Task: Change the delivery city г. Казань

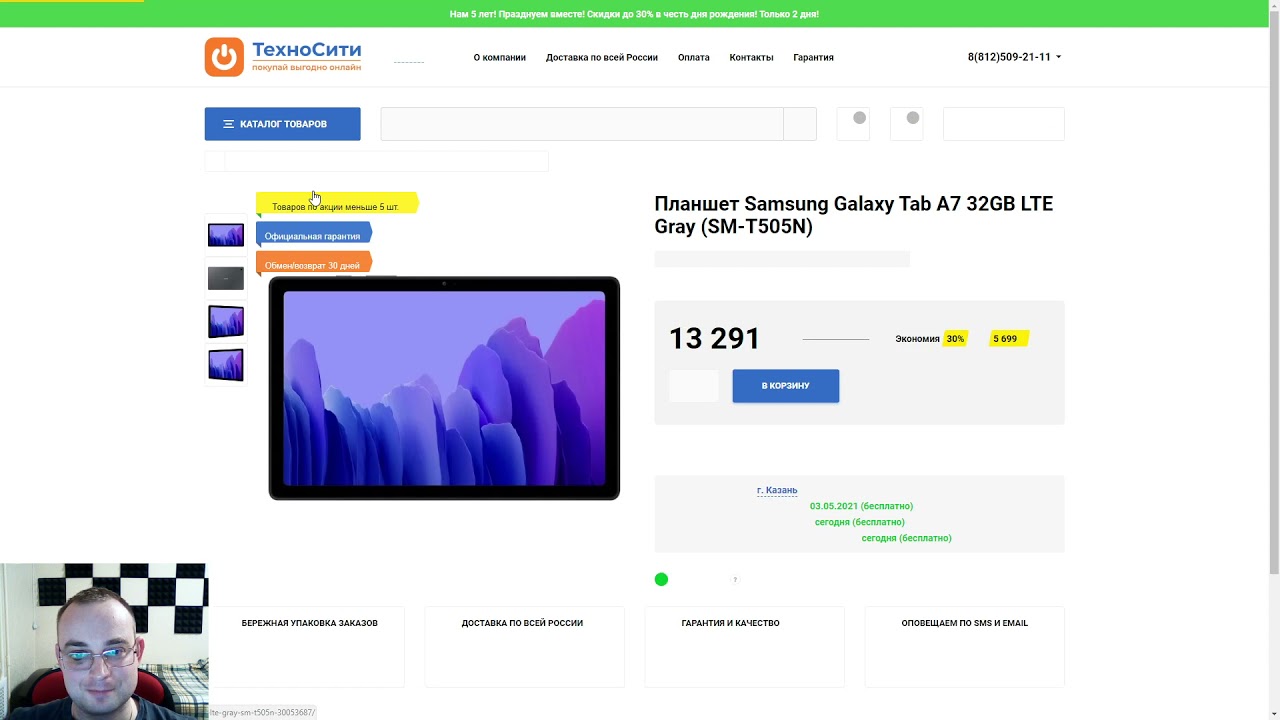Action: pyautogui.click(x=777, y=490)
